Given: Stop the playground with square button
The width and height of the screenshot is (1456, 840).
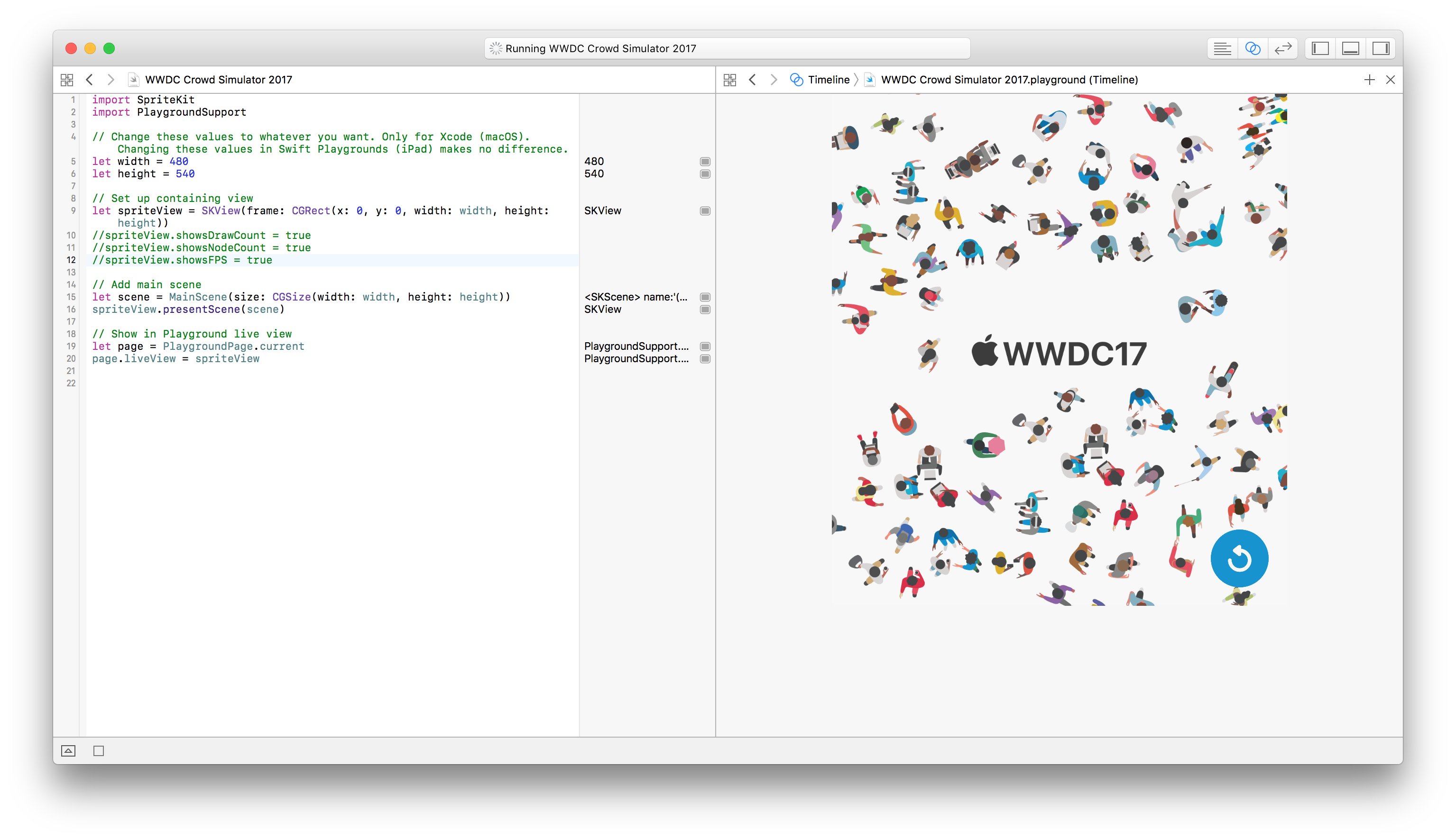Looking at the screenshot, I should 99,750.
